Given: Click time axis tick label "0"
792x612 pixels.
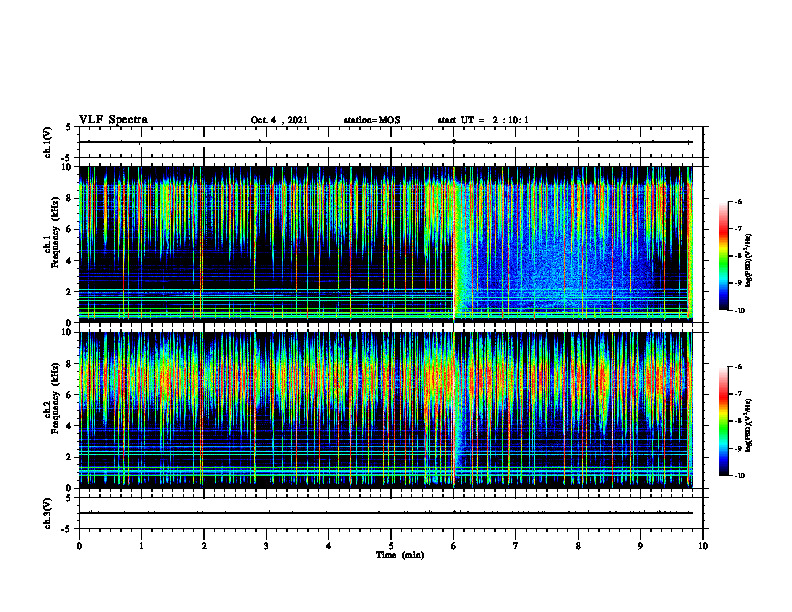Looking at the screenshot, I should click(x=79, y=546).
